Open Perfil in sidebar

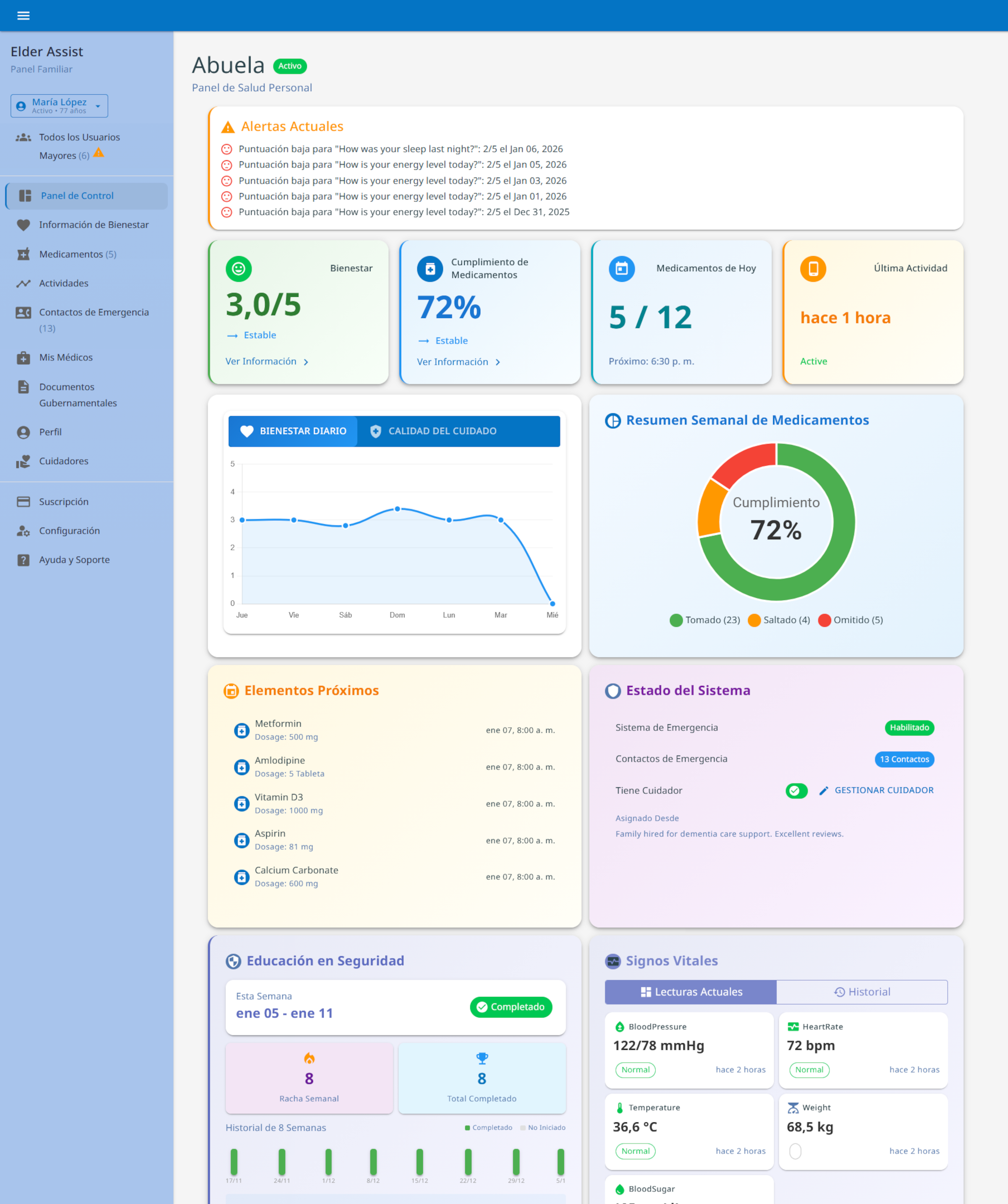click(87, 432)
